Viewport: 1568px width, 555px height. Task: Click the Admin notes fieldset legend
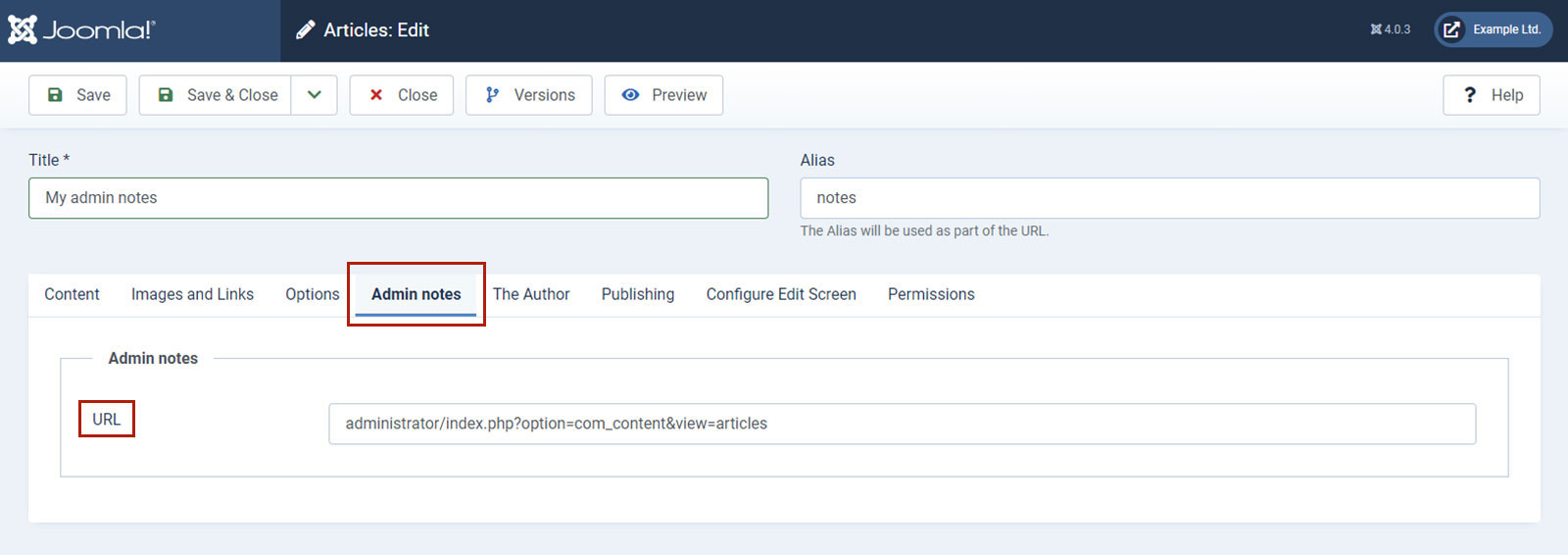click(153, 359)
